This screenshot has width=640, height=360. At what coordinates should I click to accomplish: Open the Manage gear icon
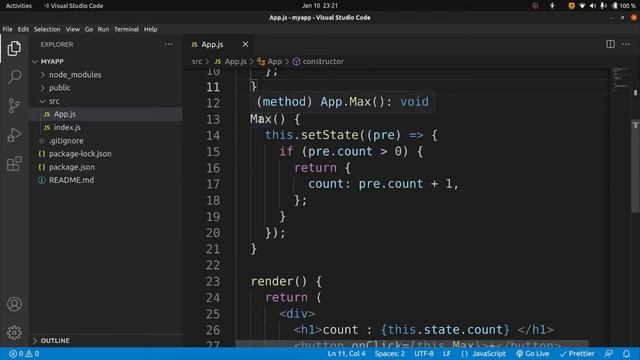(14, 332)
